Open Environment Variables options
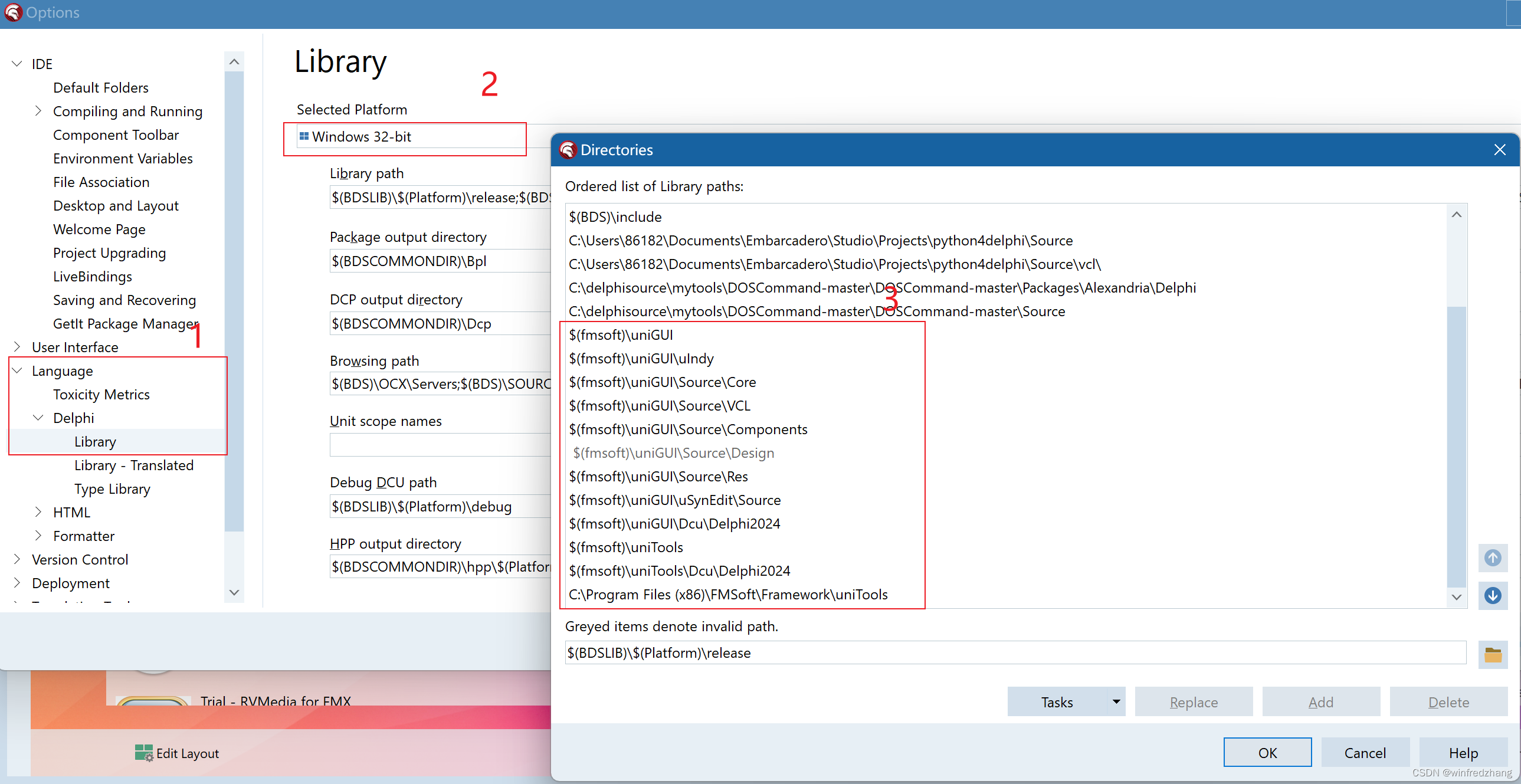 [x=123, y=158]
